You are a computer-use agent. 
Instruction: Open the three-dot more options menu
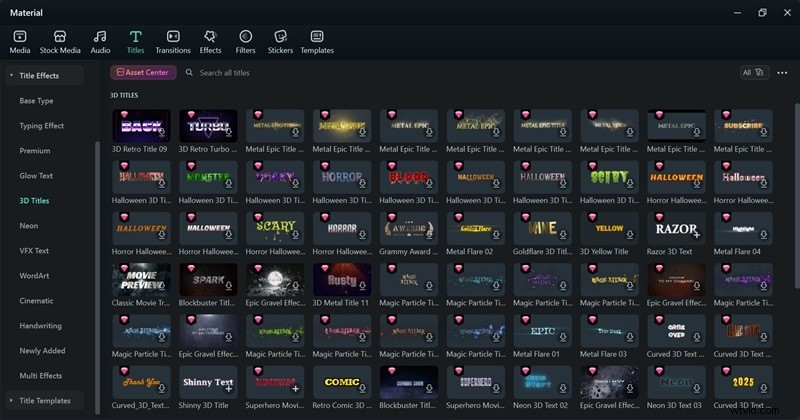point(782,73)
